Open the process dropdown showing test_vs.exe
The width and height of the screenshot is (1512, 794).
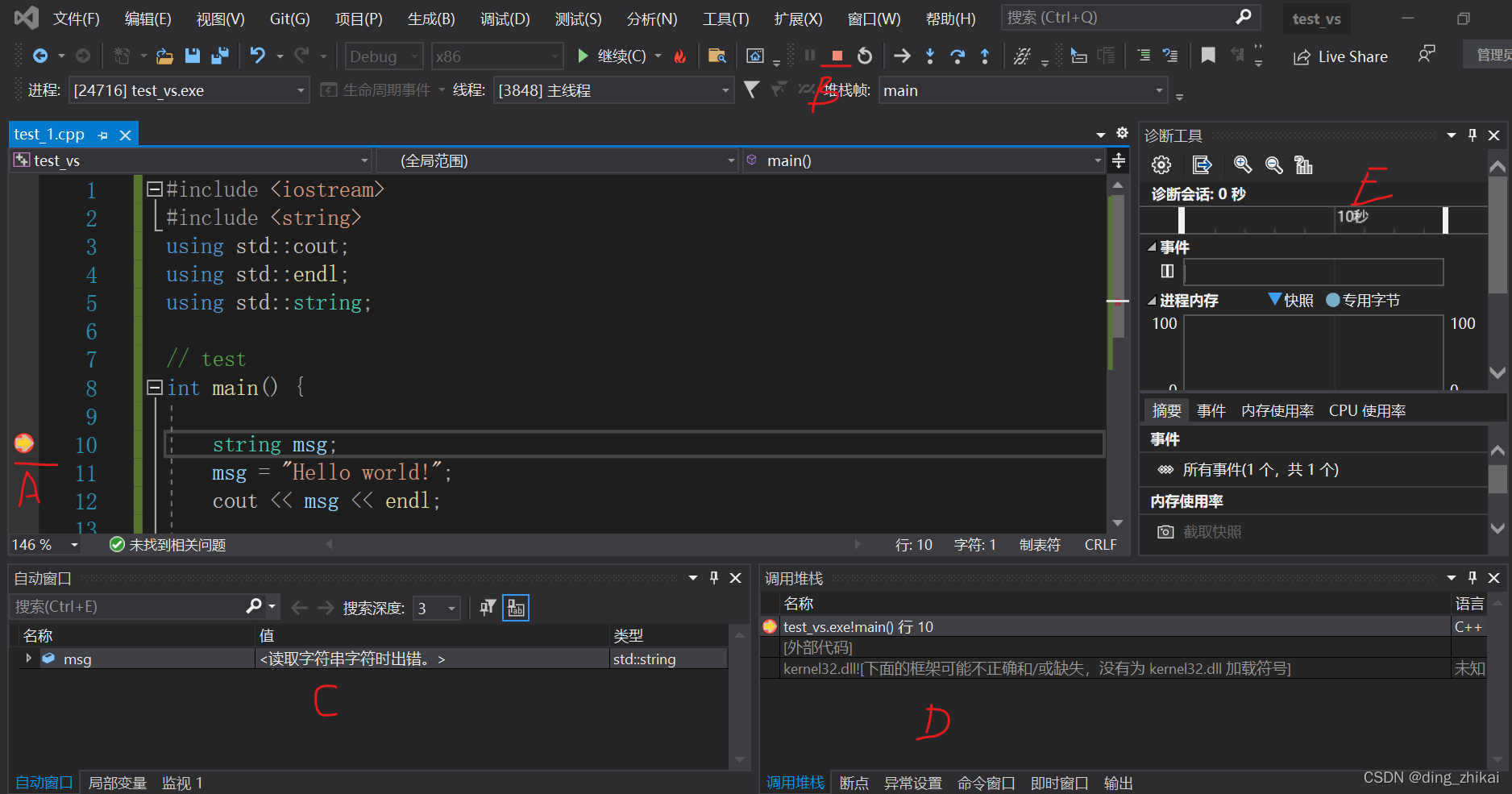click(189, 90)
